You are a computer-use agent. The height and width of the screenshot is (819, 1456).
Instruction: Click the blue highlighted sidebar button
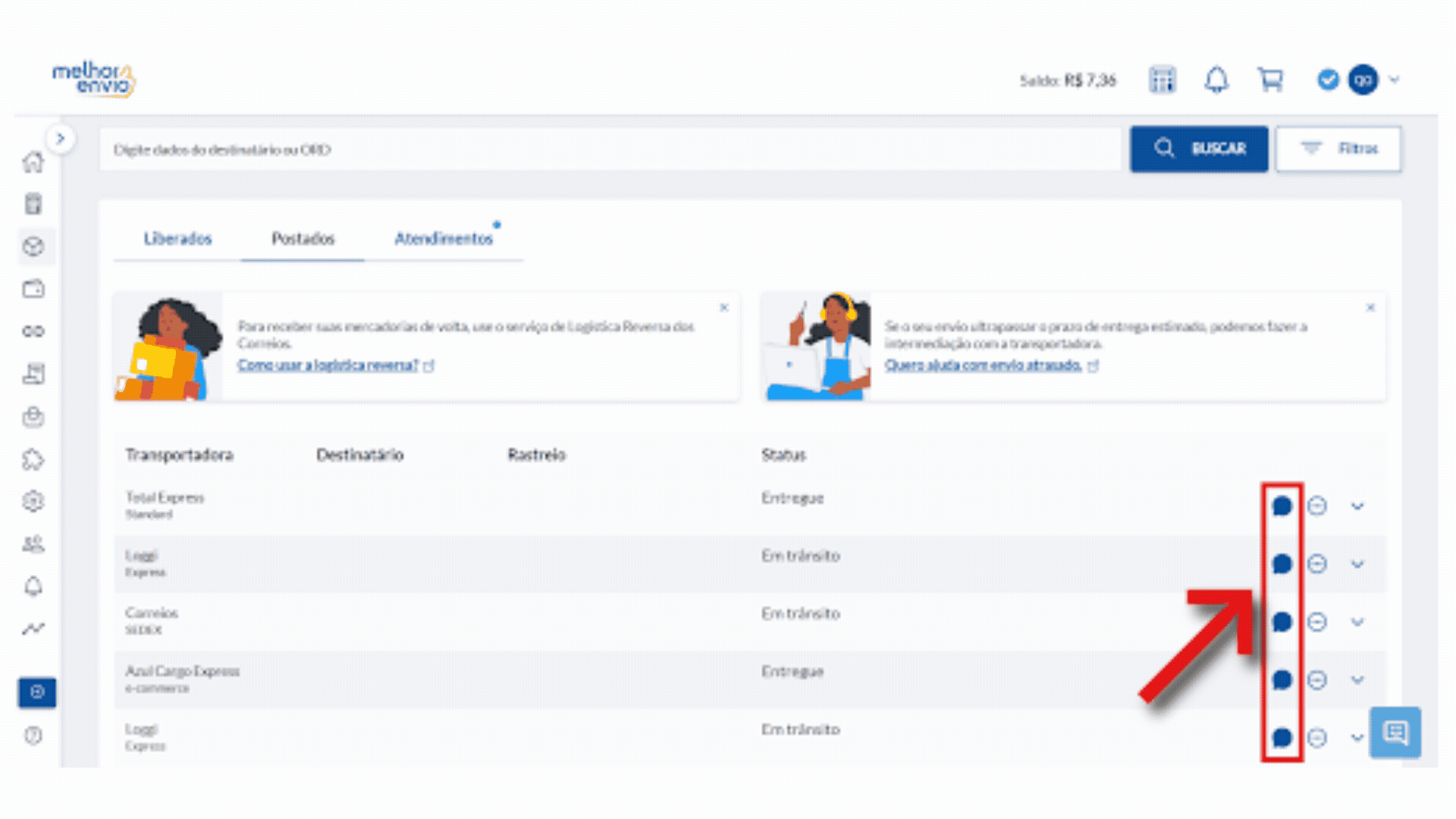36,692
